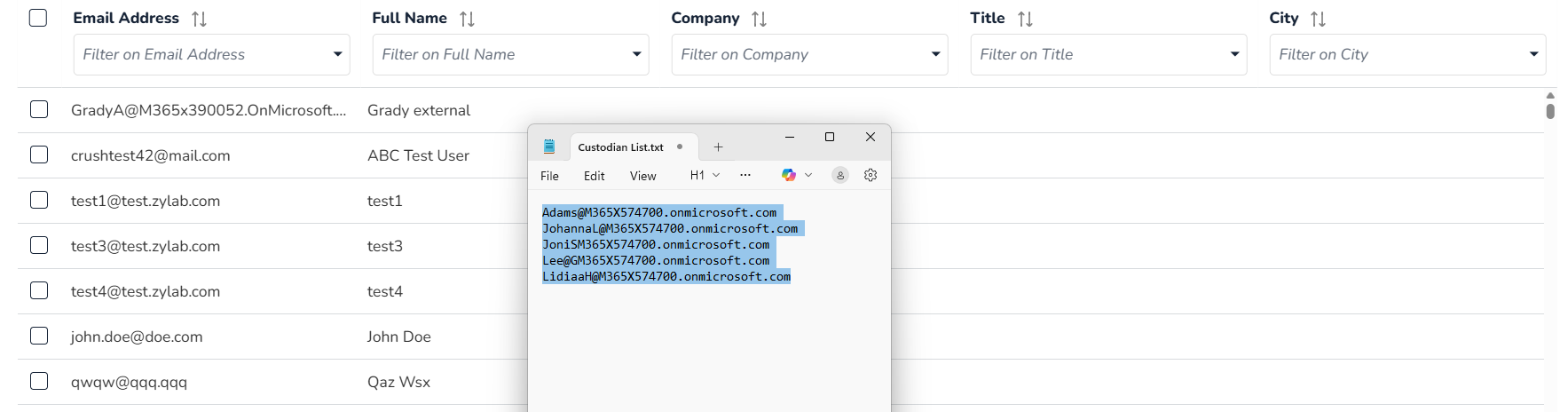Sort the Full Name column
The width and height of the screenshot is (1568, 412).
point(467,19)
